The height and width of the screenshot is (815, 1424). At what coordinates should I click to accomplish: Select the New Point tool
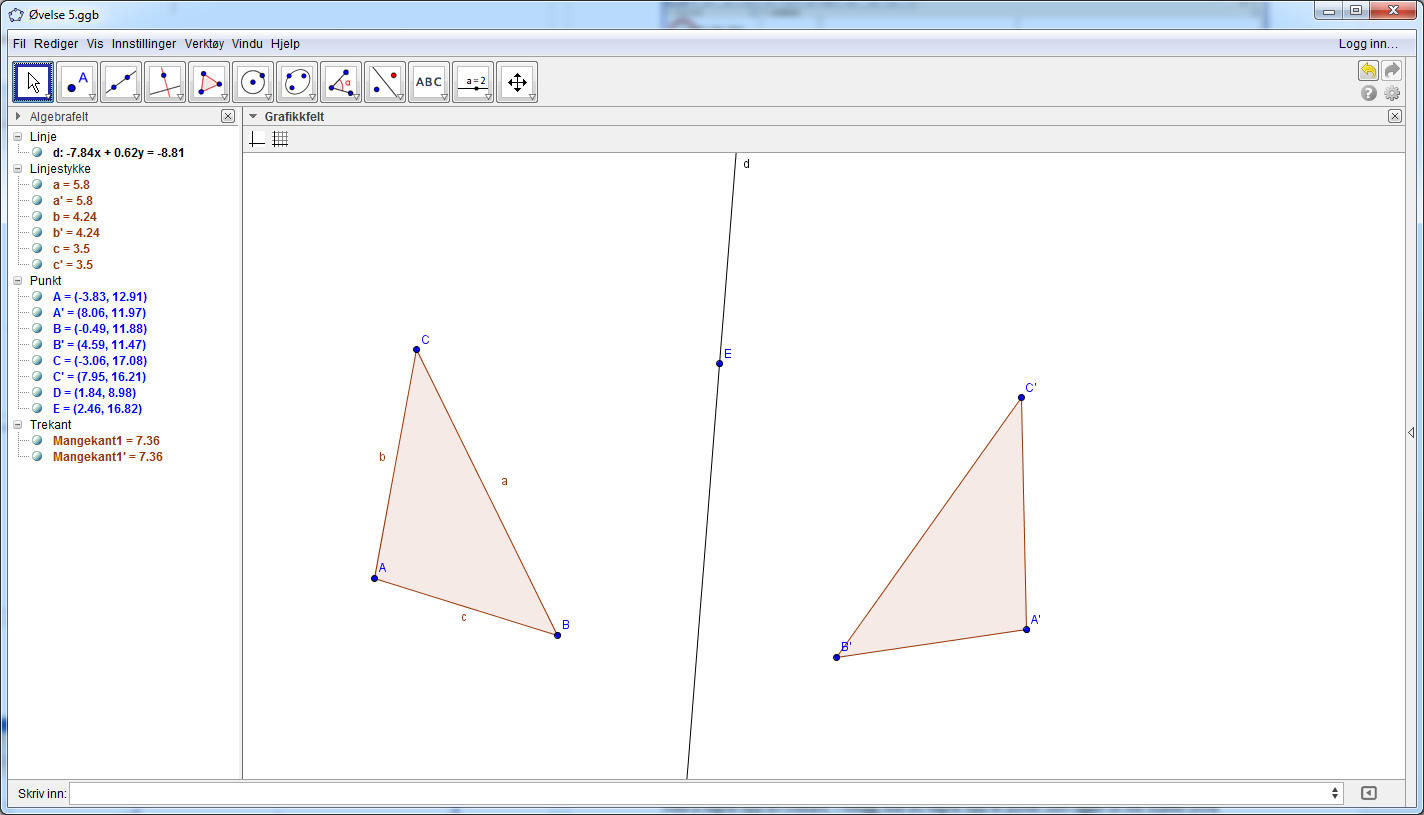[x=77, y=82]
